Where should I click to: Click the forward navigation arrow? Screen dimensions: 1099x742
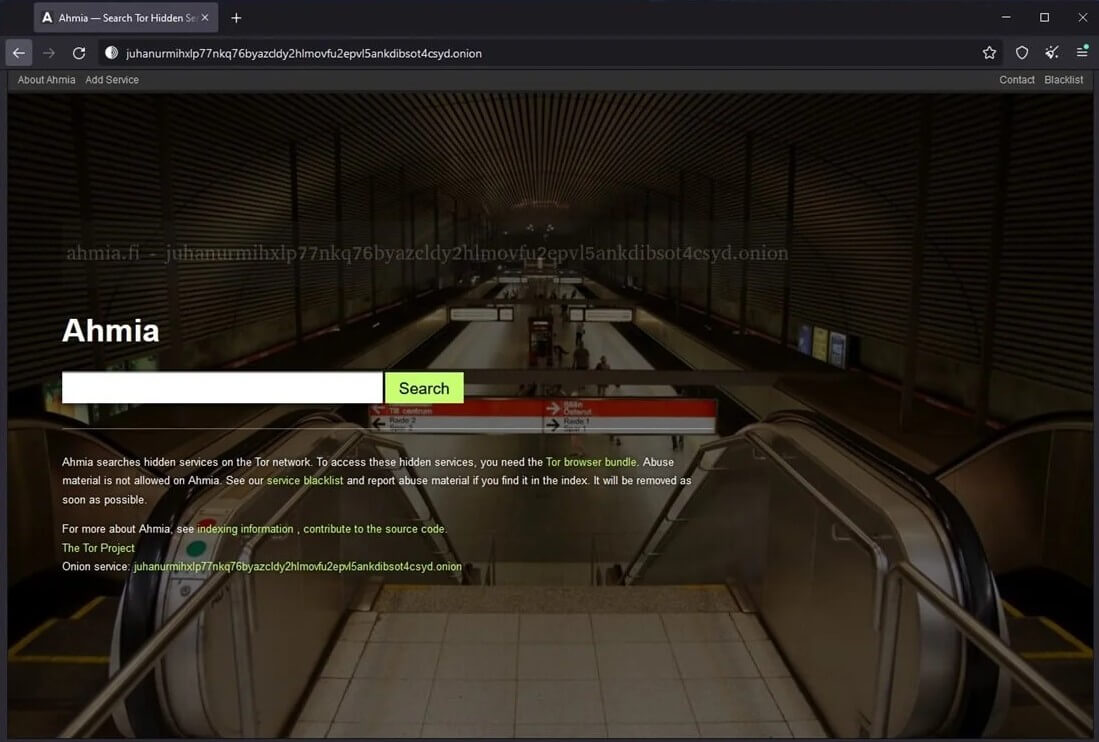pyautogui.click(x=48, y=52)
